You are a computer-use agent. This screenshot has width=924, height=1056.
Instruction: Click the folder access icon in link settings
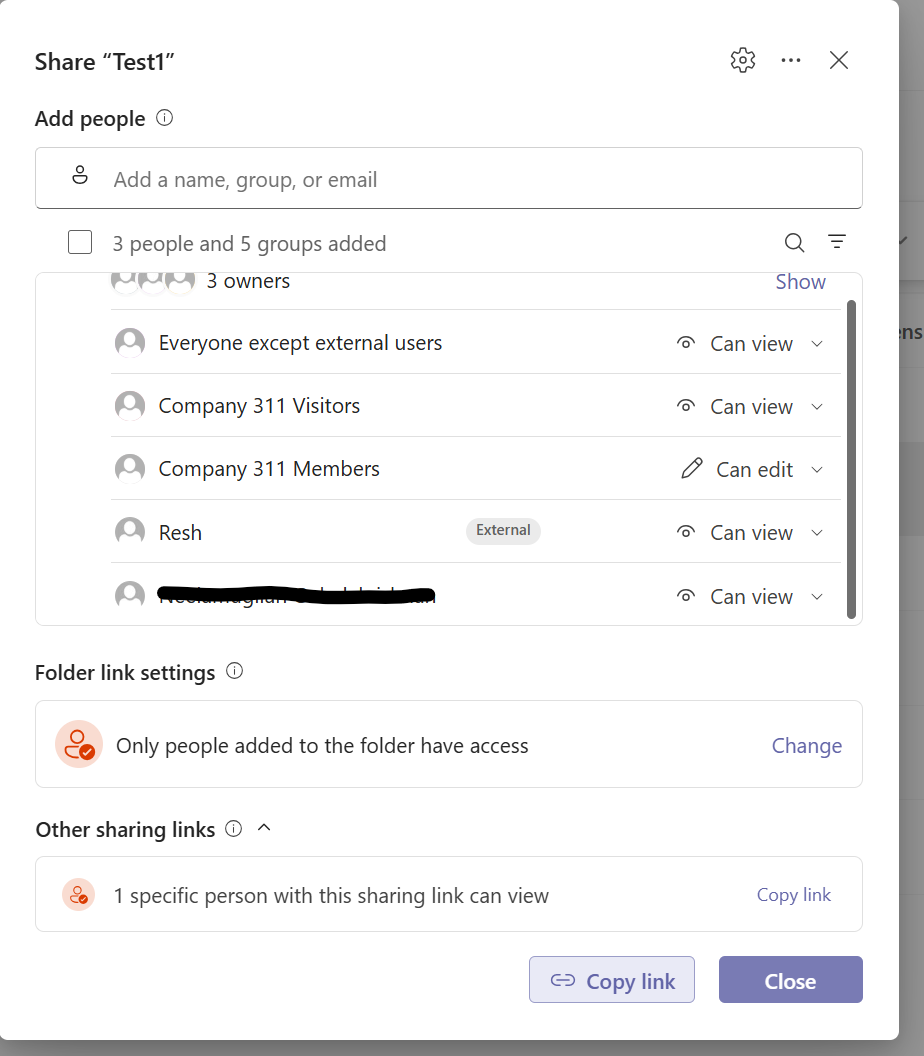79,744
